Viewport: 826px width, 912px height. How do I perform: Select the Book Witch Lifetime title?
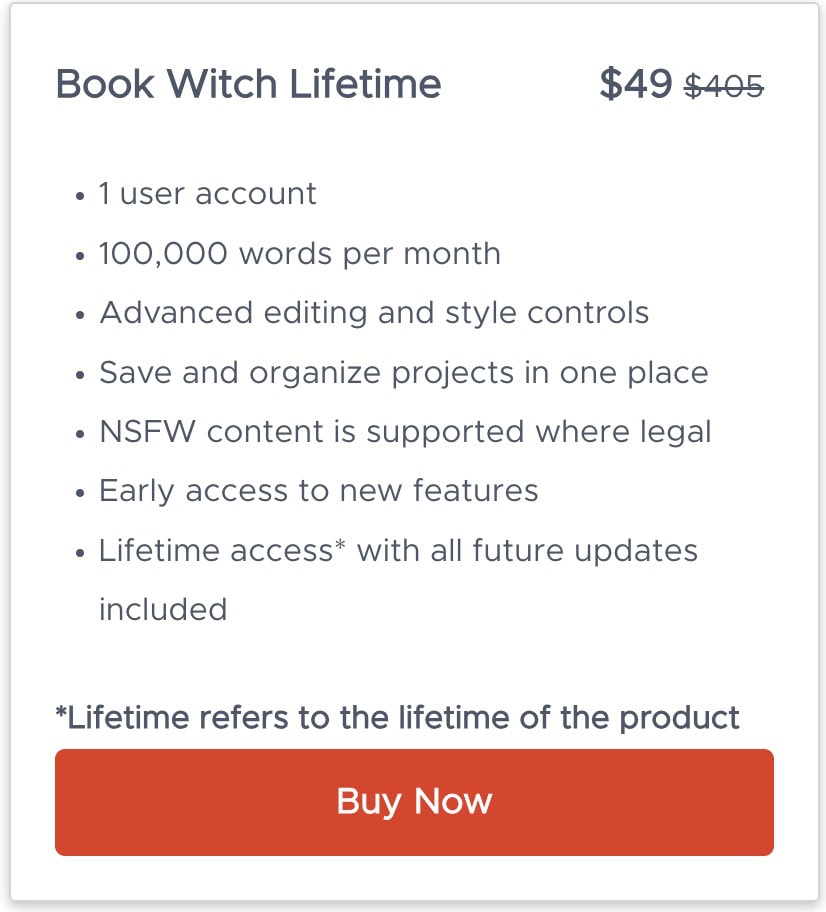250,84
